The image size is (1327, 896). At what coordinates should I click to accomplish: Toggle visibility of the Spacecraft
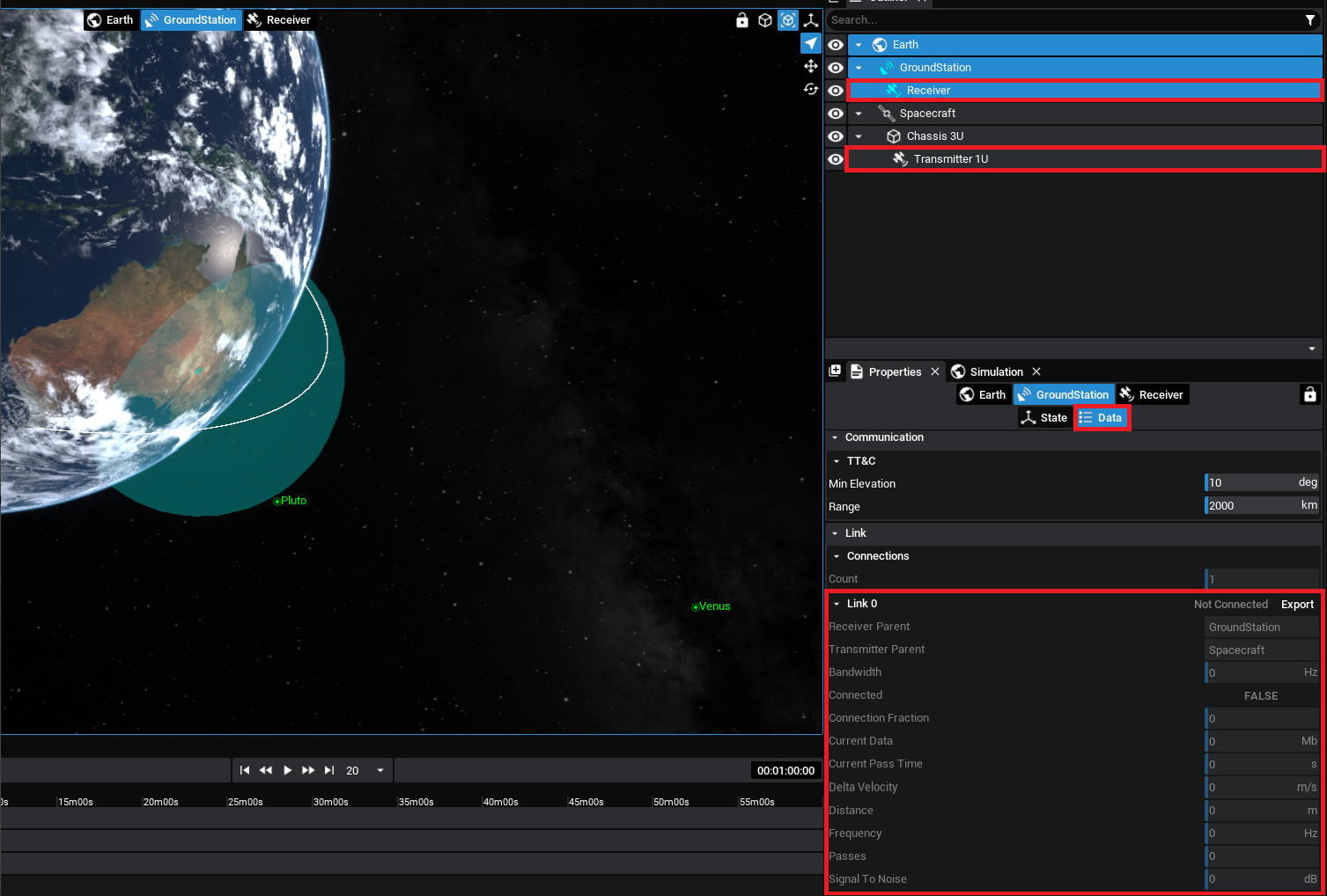836,114
